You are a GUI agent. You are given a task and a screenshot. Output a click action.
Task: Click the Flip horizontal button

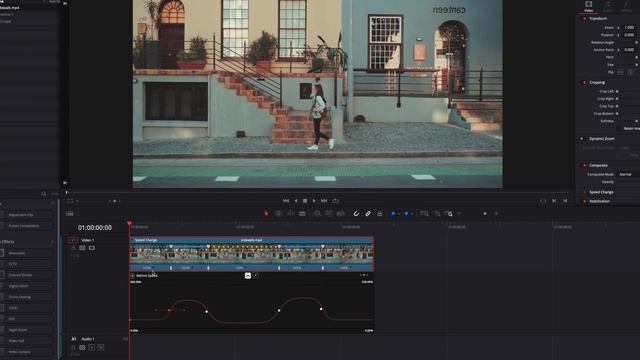click(620, 72)
